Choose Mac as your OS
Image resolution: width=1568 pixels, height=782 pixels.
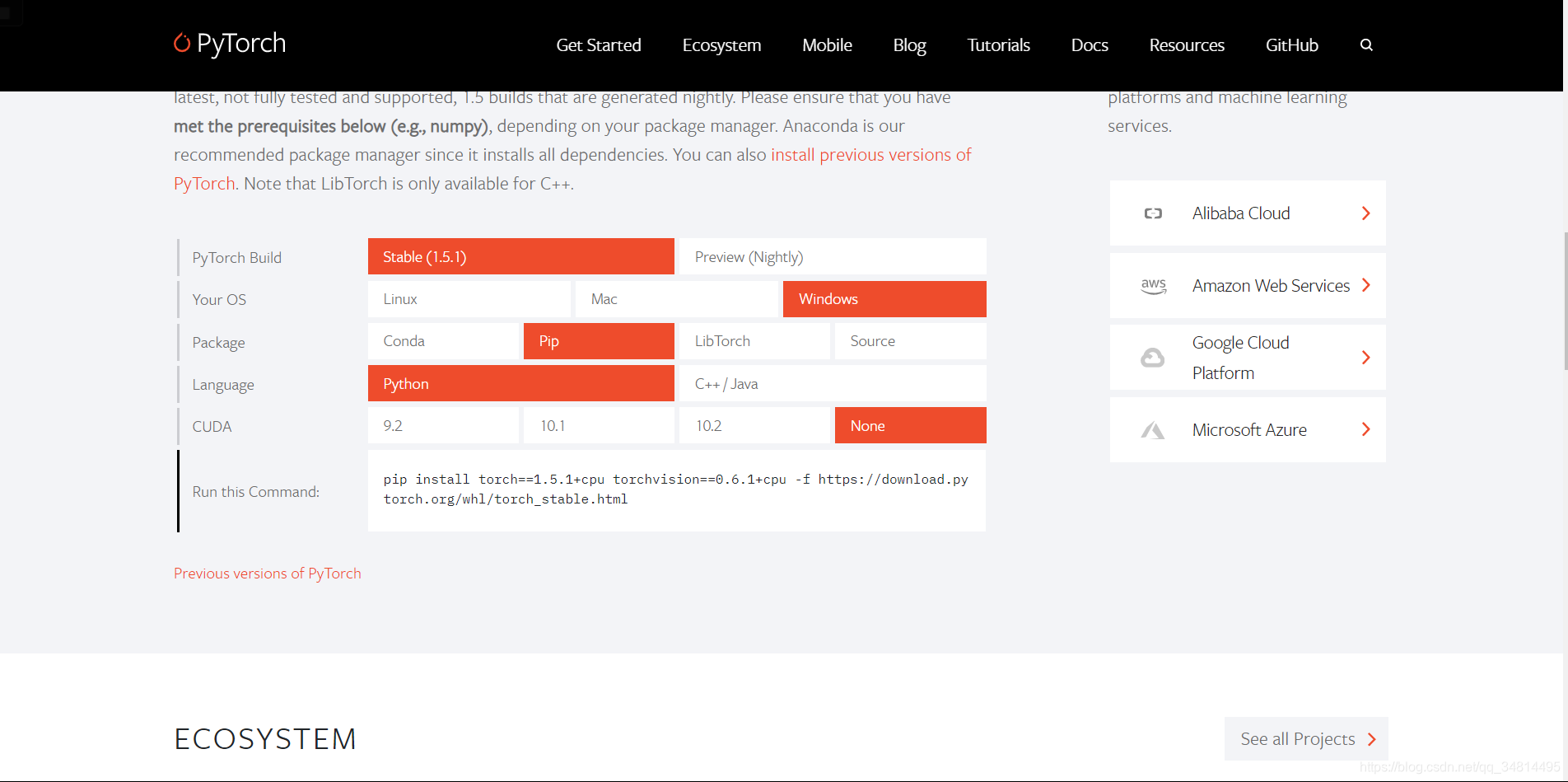(677, 299)
